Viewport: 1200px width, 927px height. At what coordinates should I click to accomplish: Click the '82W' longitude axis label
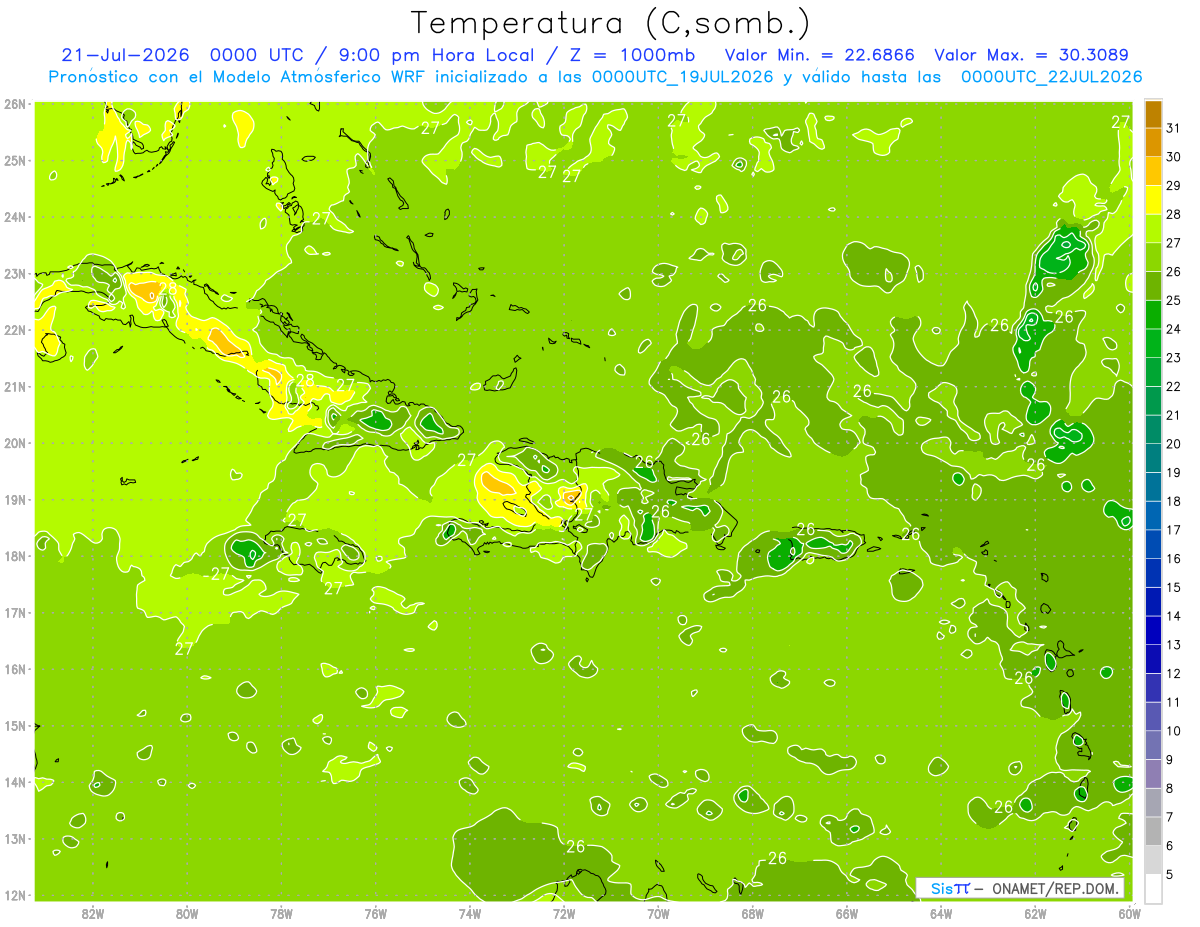point(93,913)
